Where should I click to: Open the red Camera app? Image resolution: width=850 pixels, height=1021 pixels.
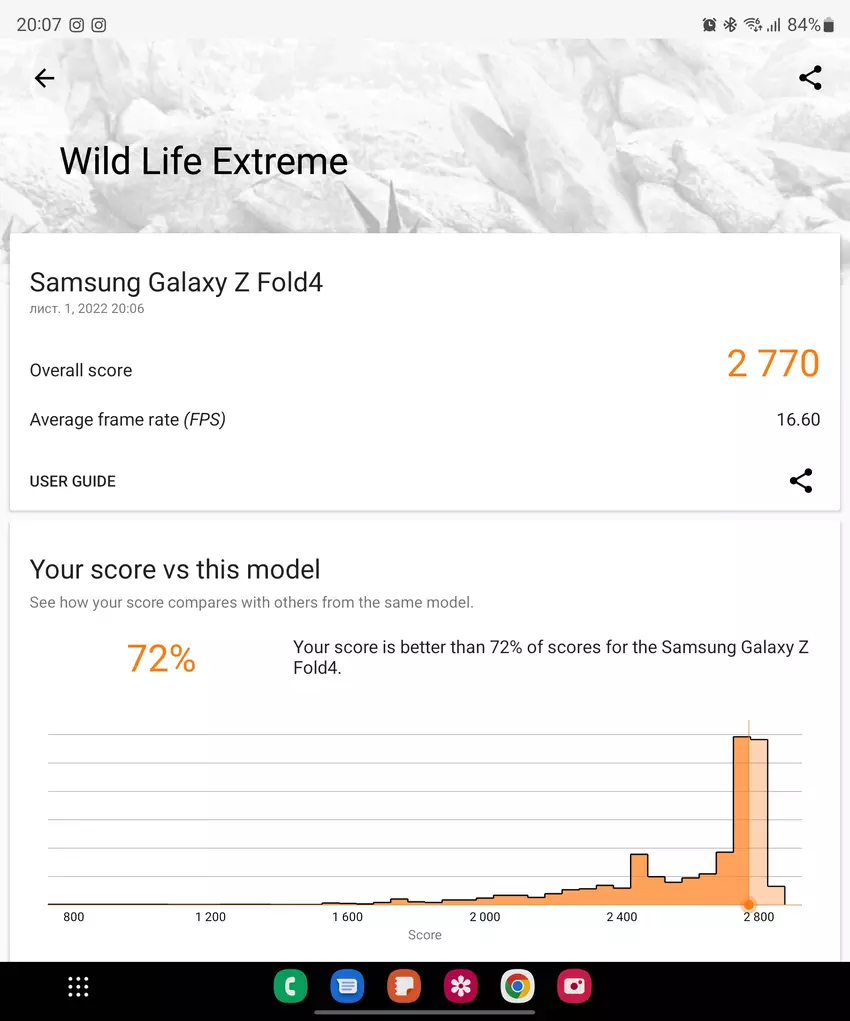(574, 987)
